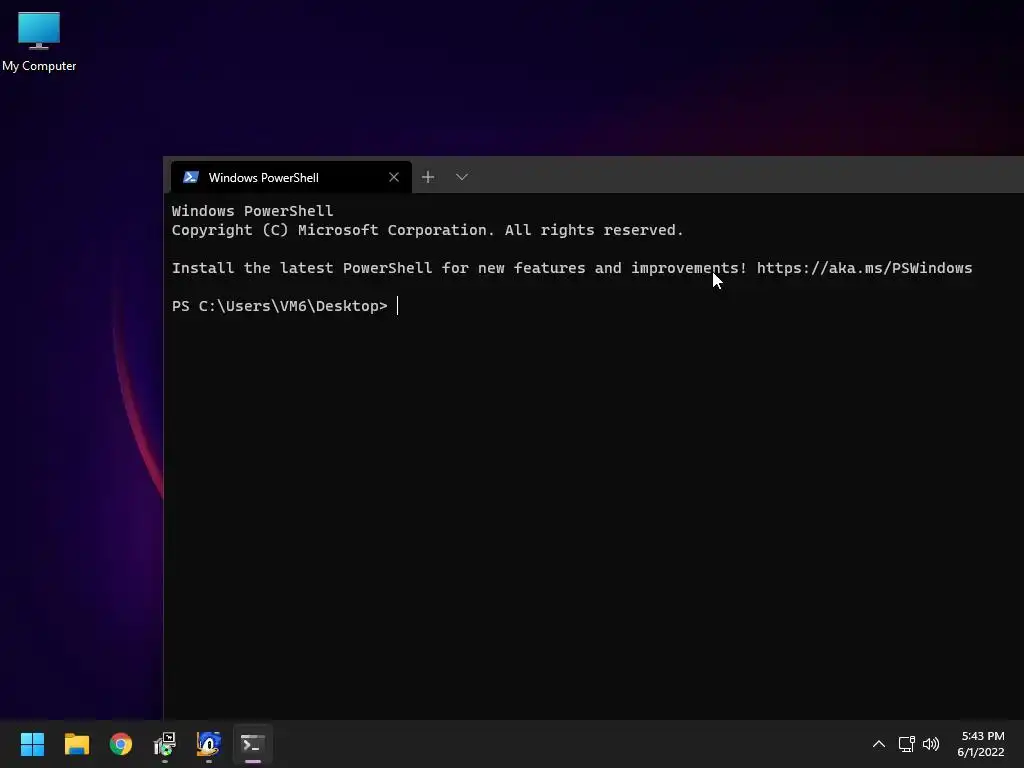The height and width of the screenshot is (768, 1024).
Task: Click the 'Windows PowerShell' header text line
Action: [x=252, y=211]
